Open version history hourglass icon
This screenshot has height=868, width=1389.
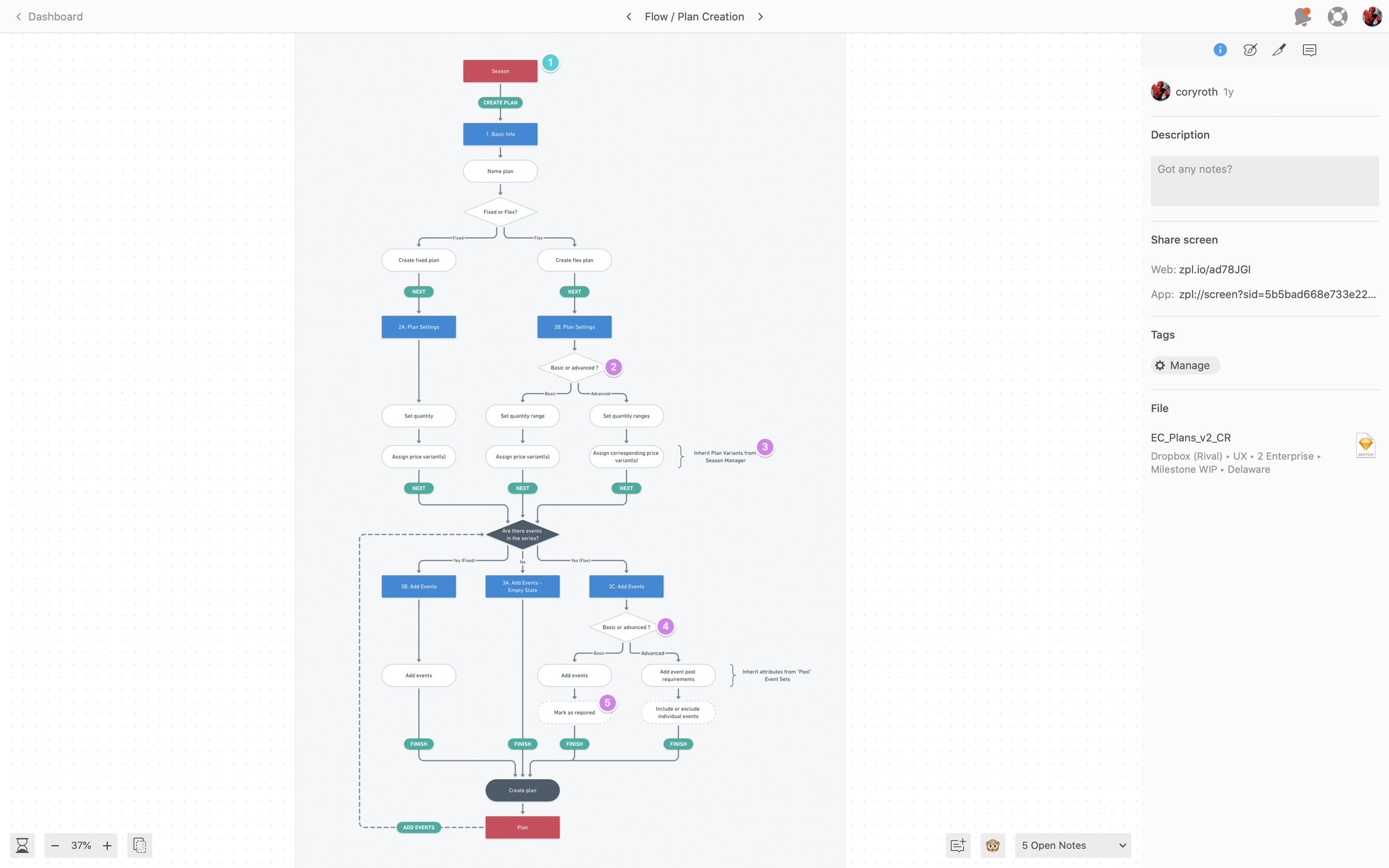(22, 845)
